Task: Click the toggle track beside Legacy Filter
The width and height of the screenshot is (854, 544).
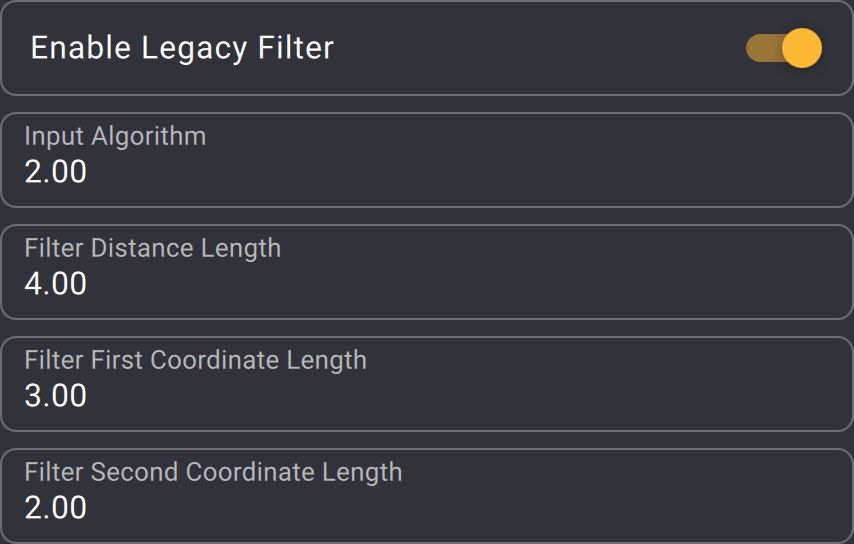Action: pyautogui.click(x=762, y=48)
